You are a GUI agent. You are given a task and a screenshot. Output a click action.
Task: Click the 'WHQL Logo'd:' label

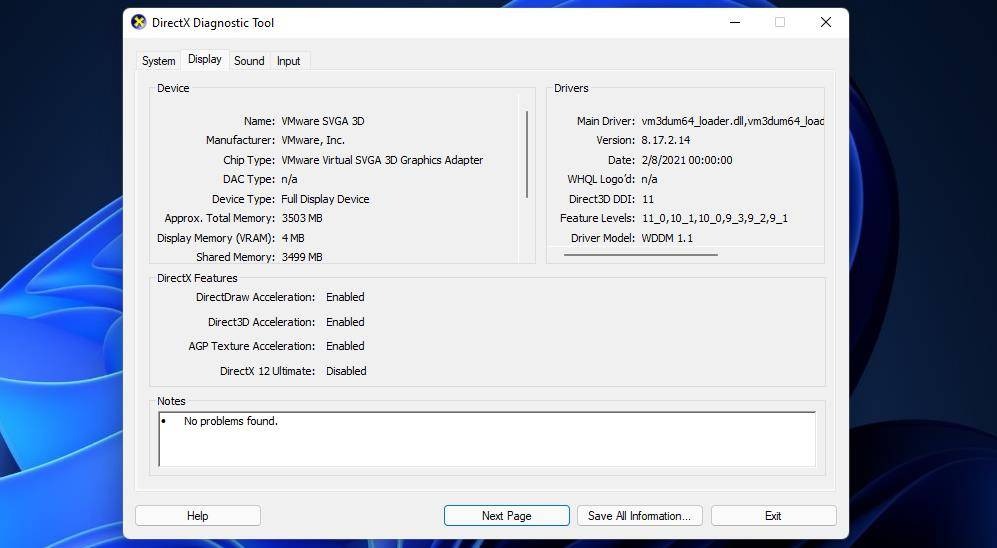tap(601, 179)
